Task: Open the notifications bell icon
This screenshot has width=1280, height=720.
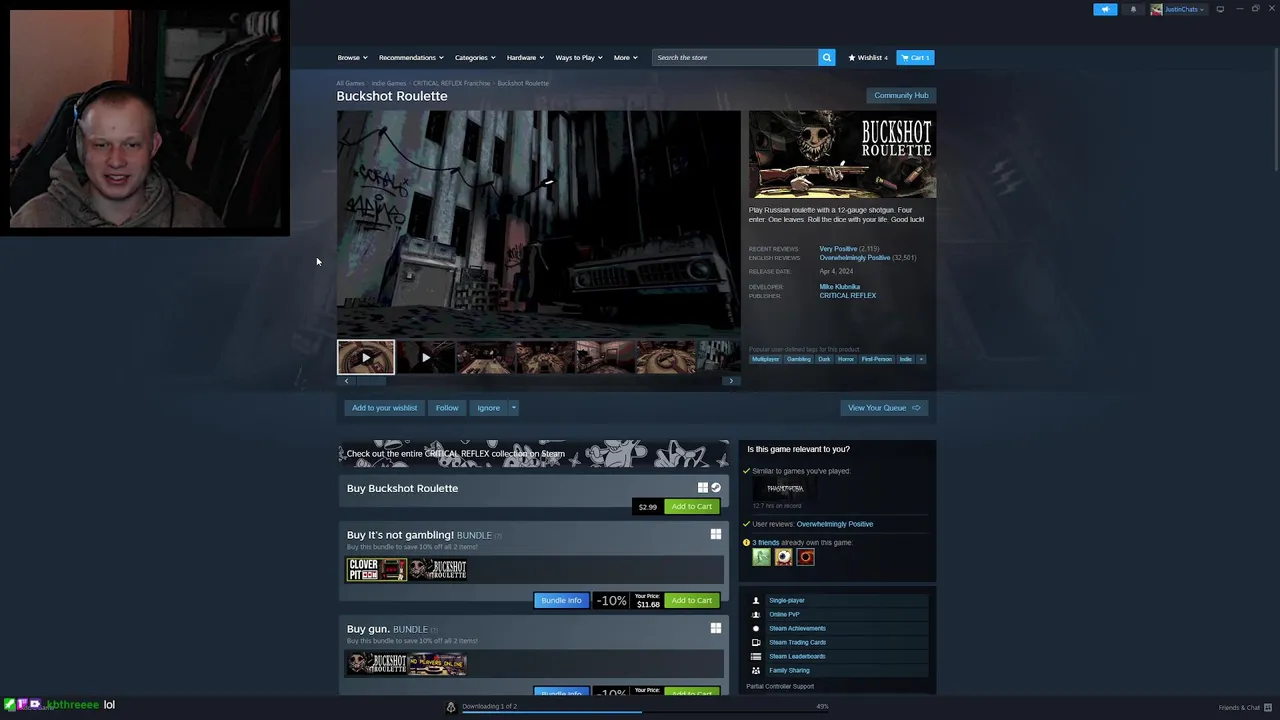Action: (x=1133, y=9)
